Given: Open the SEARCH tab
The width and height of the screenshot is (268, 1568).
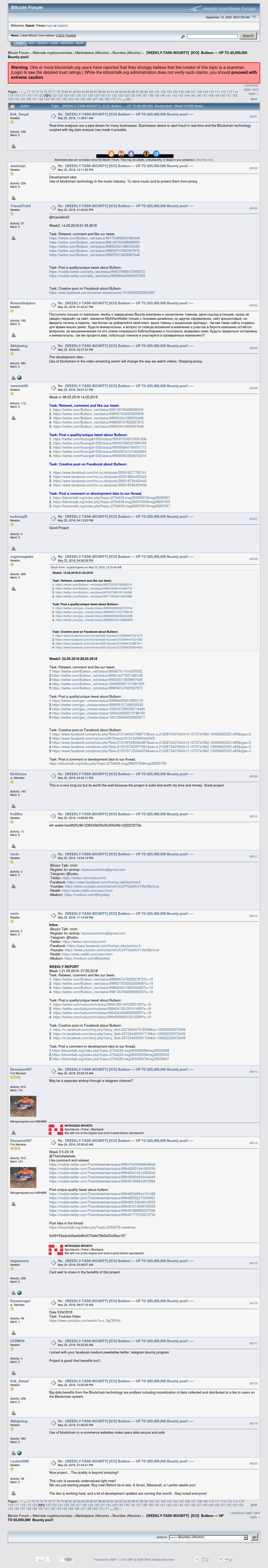Looking at the screenshot, I should (x=43, y=43).
